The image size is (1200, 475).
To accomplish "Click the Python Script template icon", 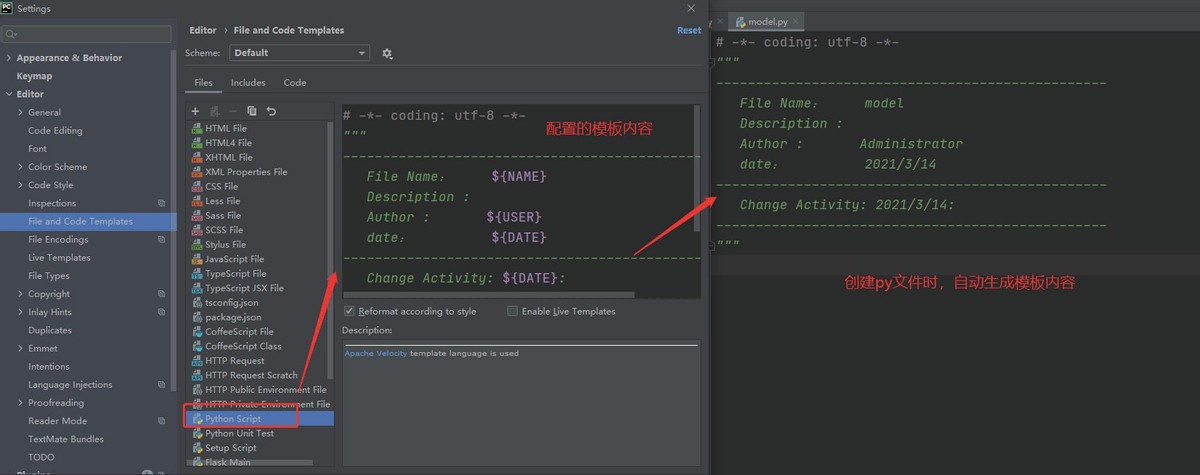I will coord(197,419).
